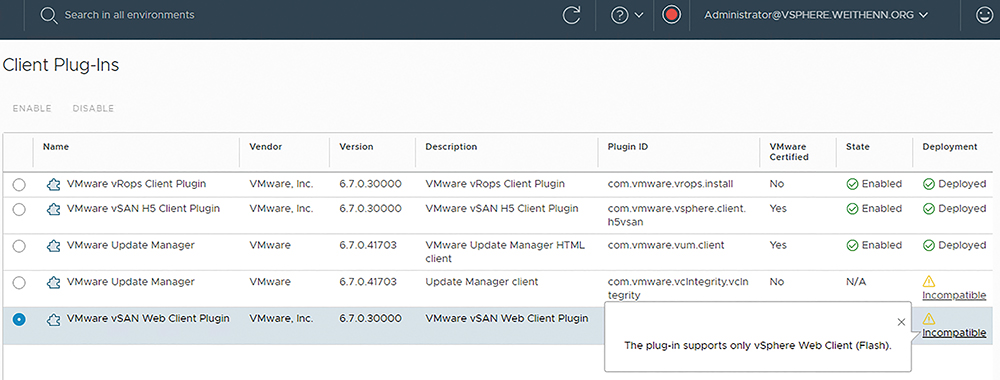Image resolution: width=1000 pixels, height=380 pixels.
Task: Click the smiley feedback icon
Action: [985, 15]
